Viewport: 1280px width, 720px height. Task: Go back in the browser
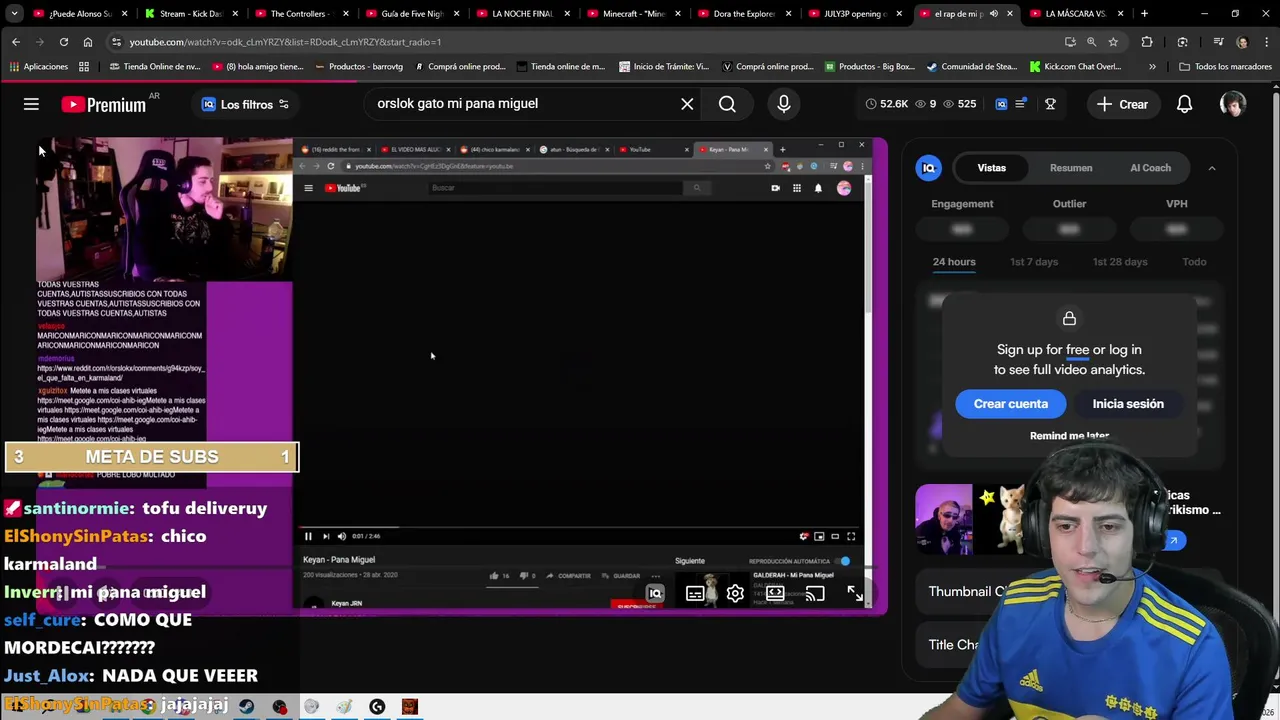16,42
